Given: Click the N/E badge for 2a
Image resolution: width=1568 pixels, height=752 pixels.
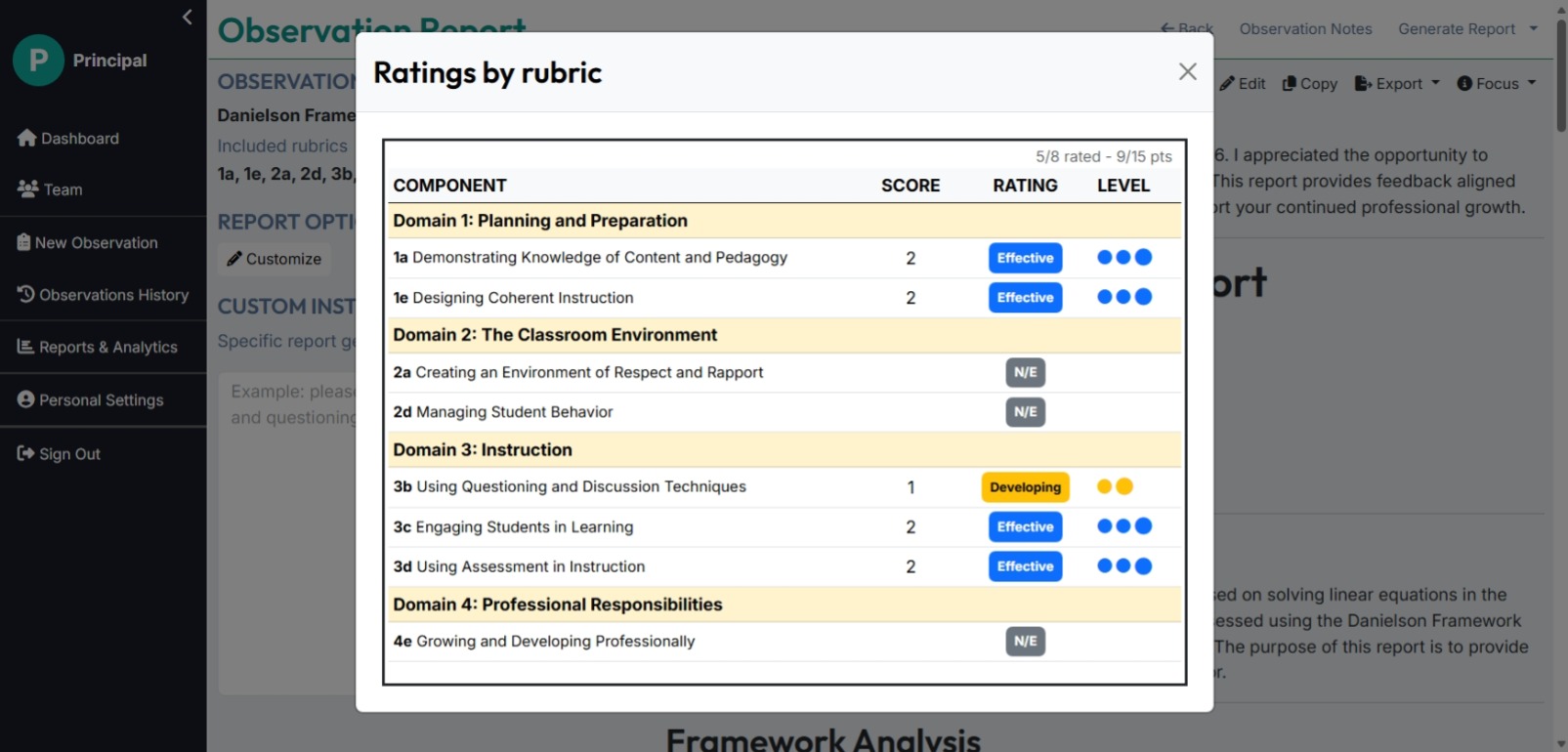Looking at the screenshot, I should tap(1025, 372).
